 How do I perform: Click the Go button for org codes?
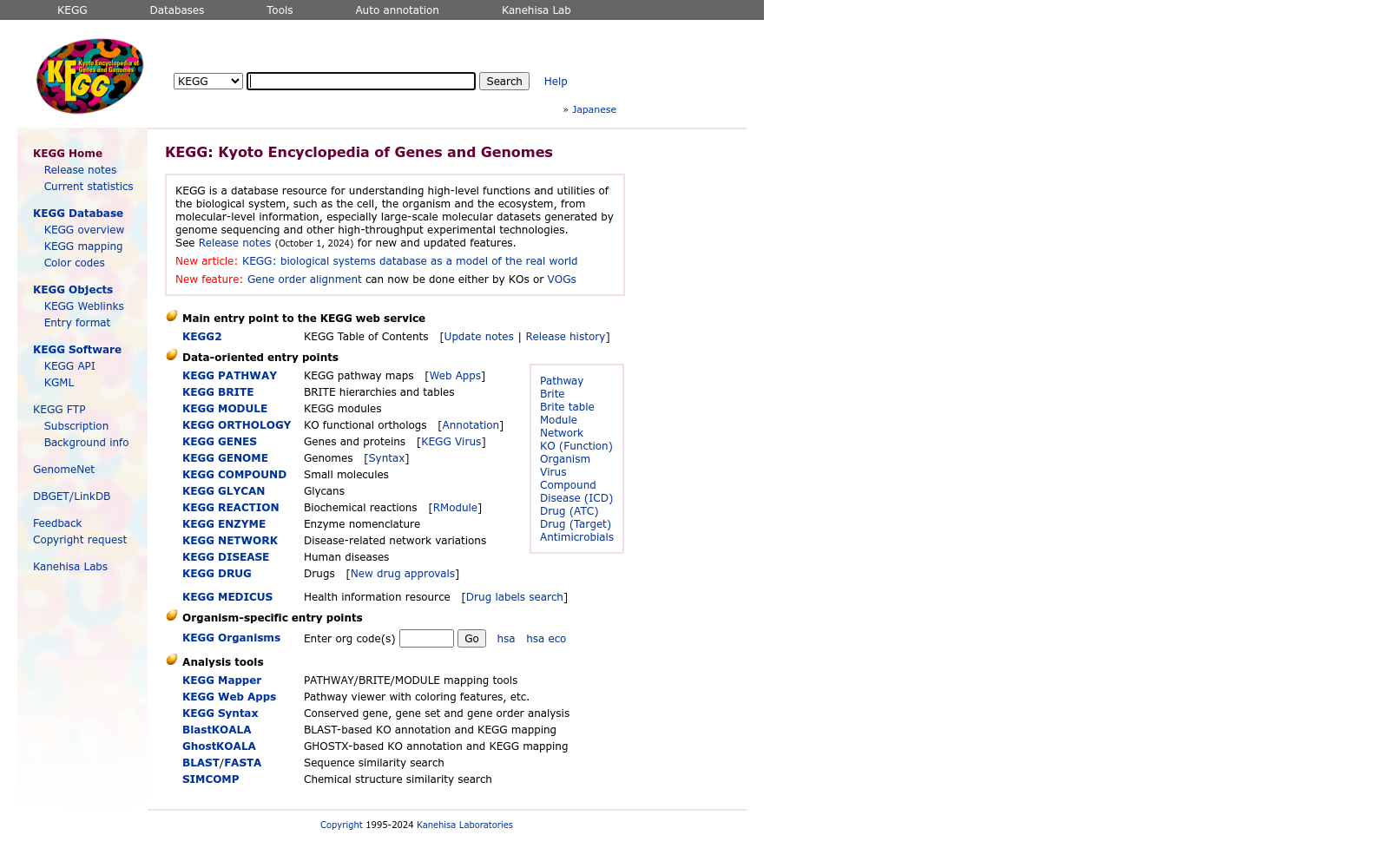coord(471,639)
